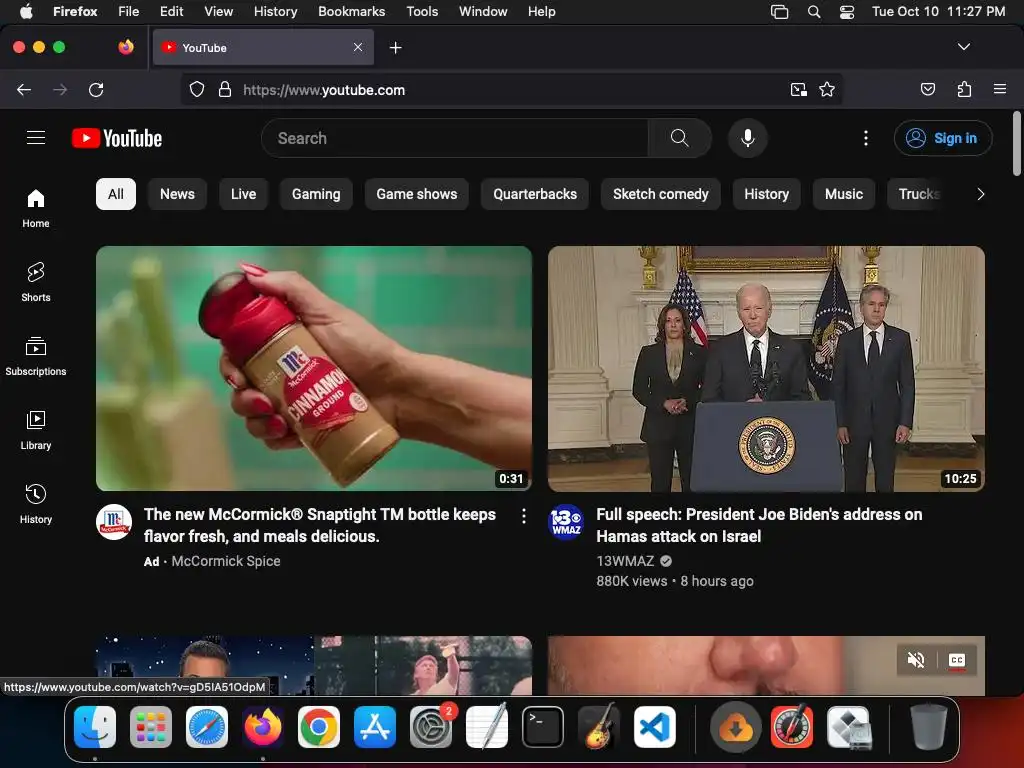Select the Quarterbacks chip
Image resolution: width=1024 pixels, height=768 pixels.
pyautogui.click(x=535, y=194)
